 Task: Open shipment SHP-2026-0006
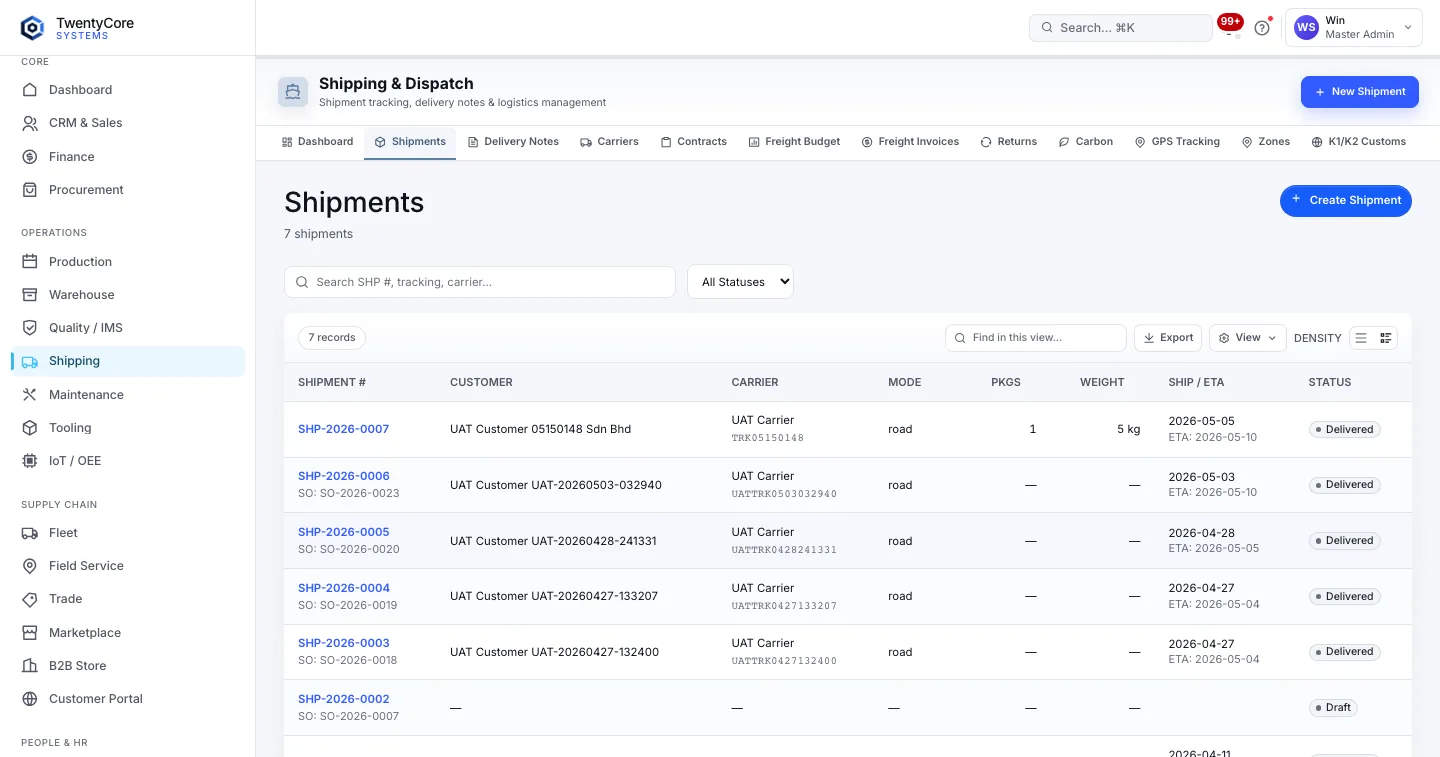[343, 476]
